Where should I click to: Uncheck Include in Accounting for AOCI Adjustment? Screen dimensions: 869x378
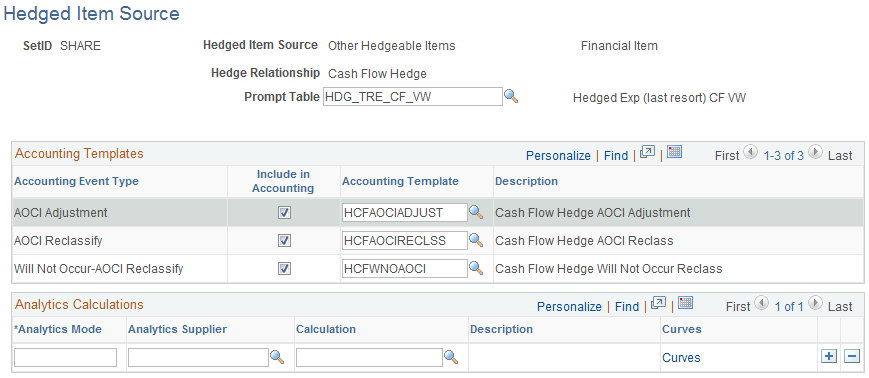click(x=284, y=213)
